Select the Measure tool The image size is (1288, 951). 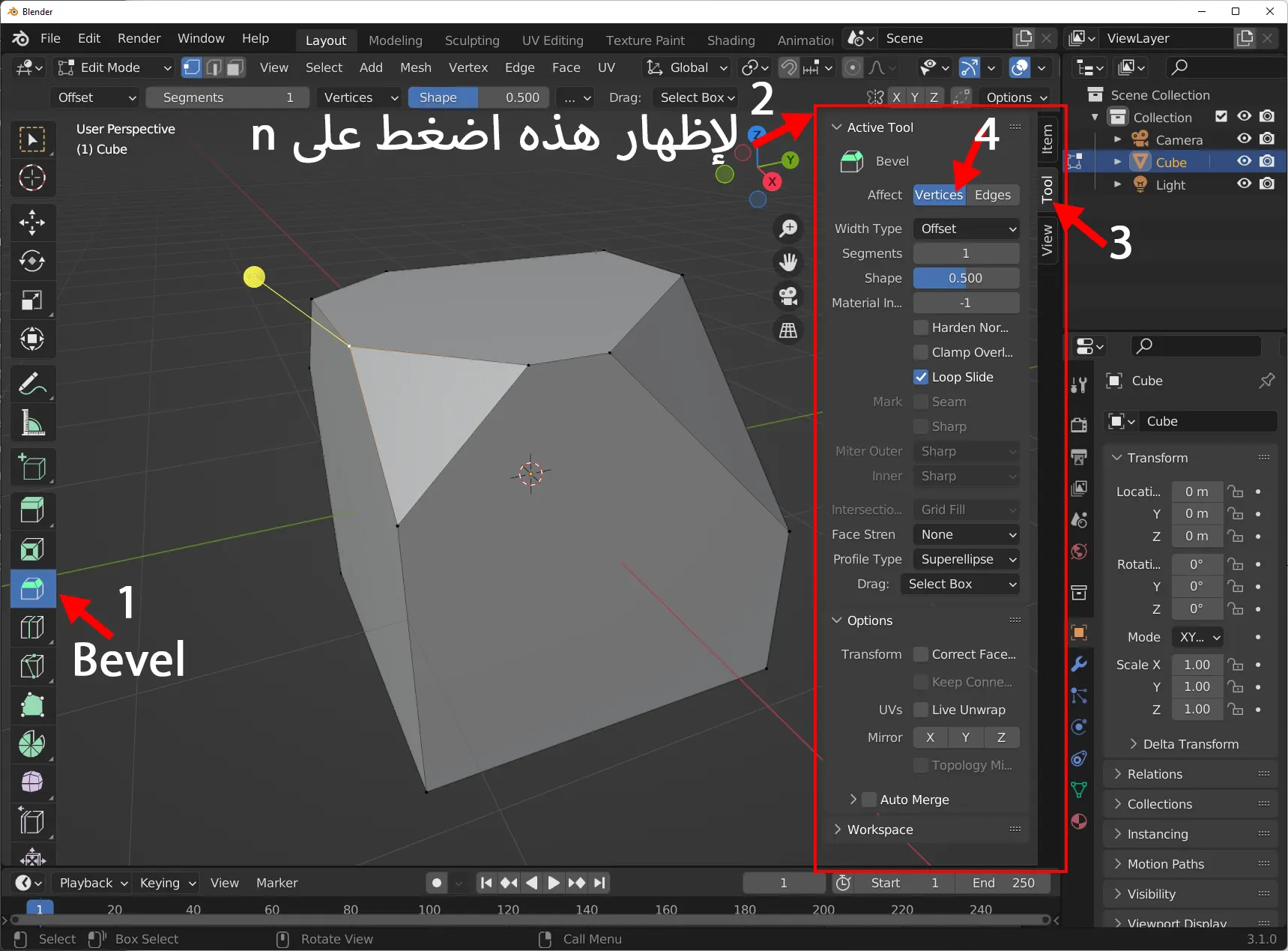(32, 423)
